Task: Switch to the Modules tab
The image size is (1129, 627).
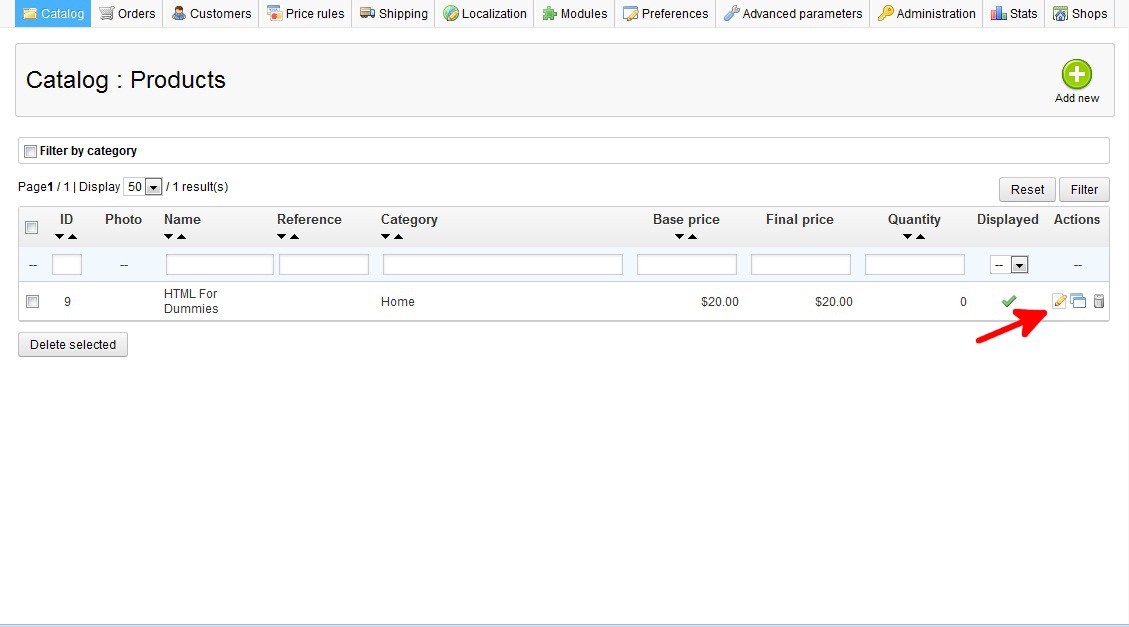Action: (575, 14)
